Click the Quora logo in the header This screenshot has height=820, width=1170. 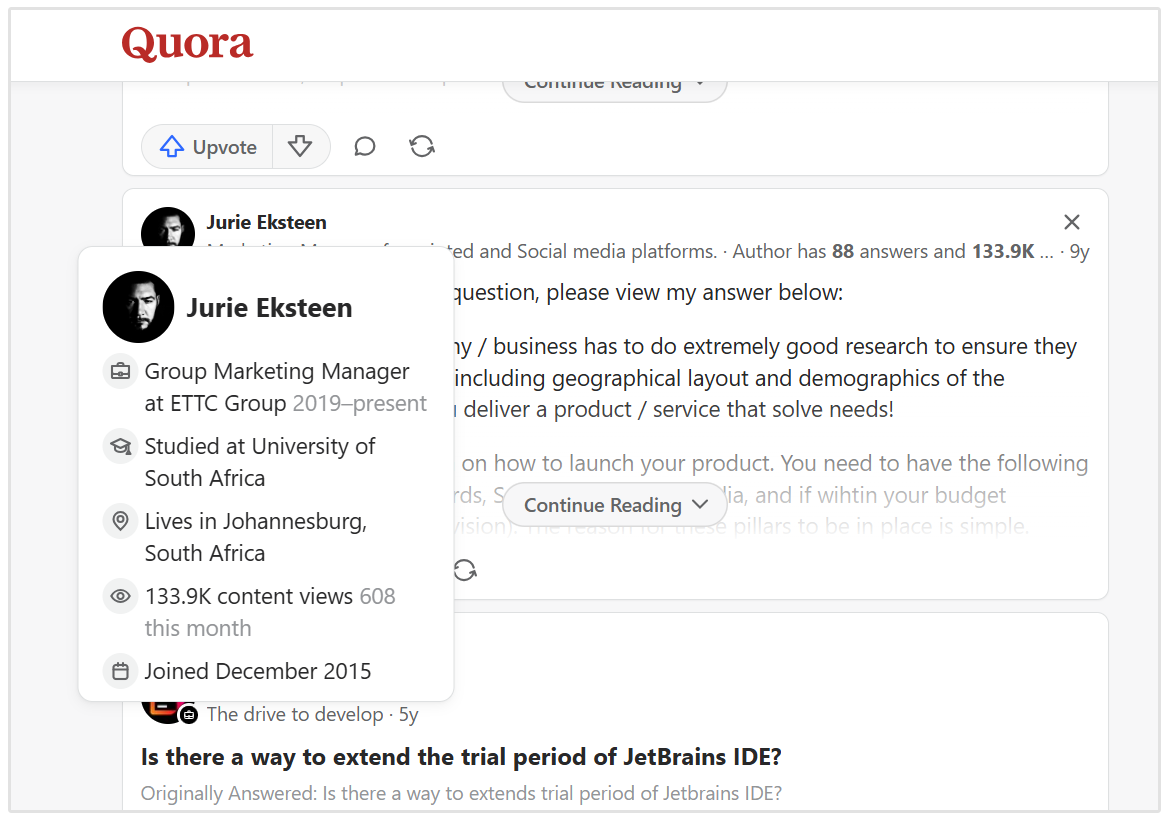(187, 43)
